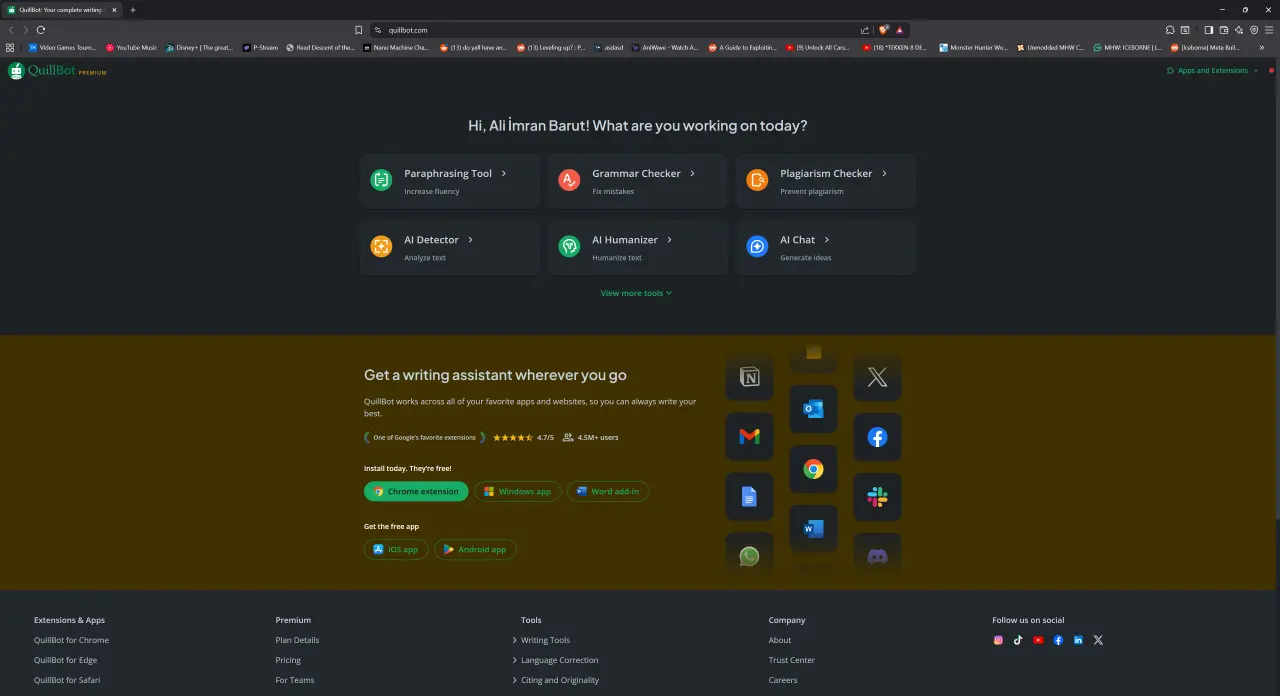
Task: Open a new browser tab
Action: [x=133, y=10]
